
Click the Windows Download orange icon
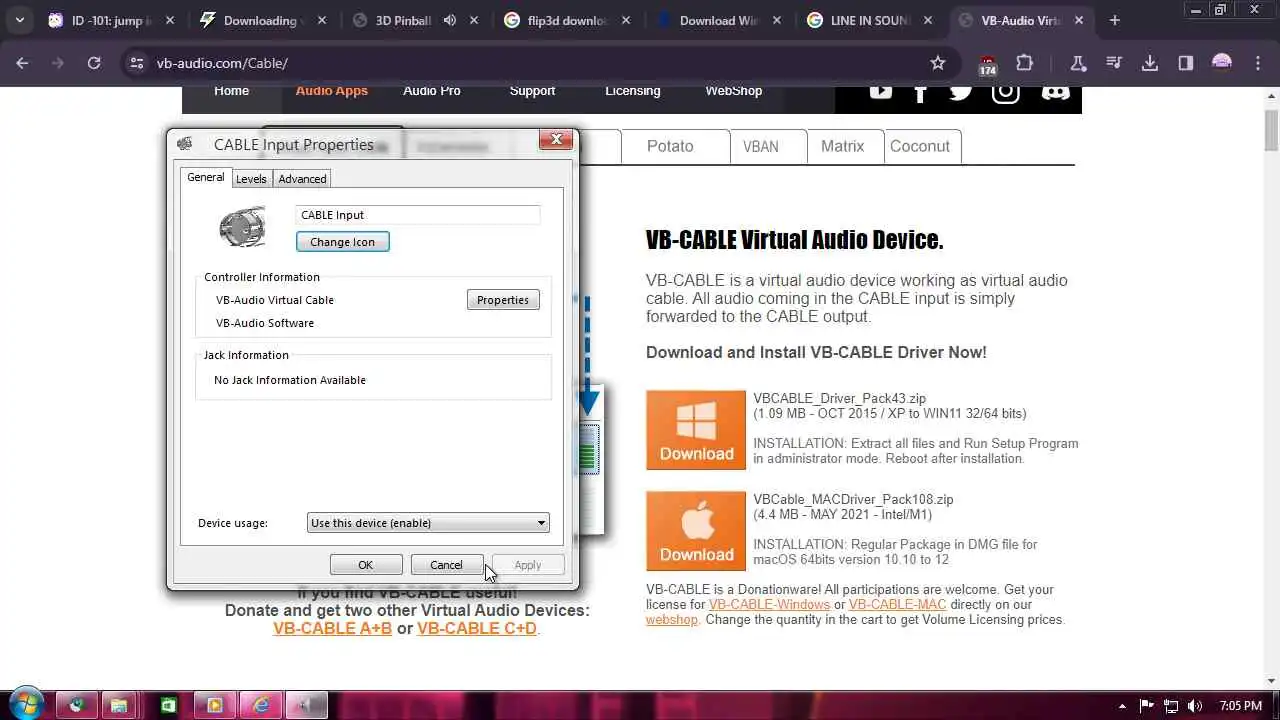(x=696, y=430)
